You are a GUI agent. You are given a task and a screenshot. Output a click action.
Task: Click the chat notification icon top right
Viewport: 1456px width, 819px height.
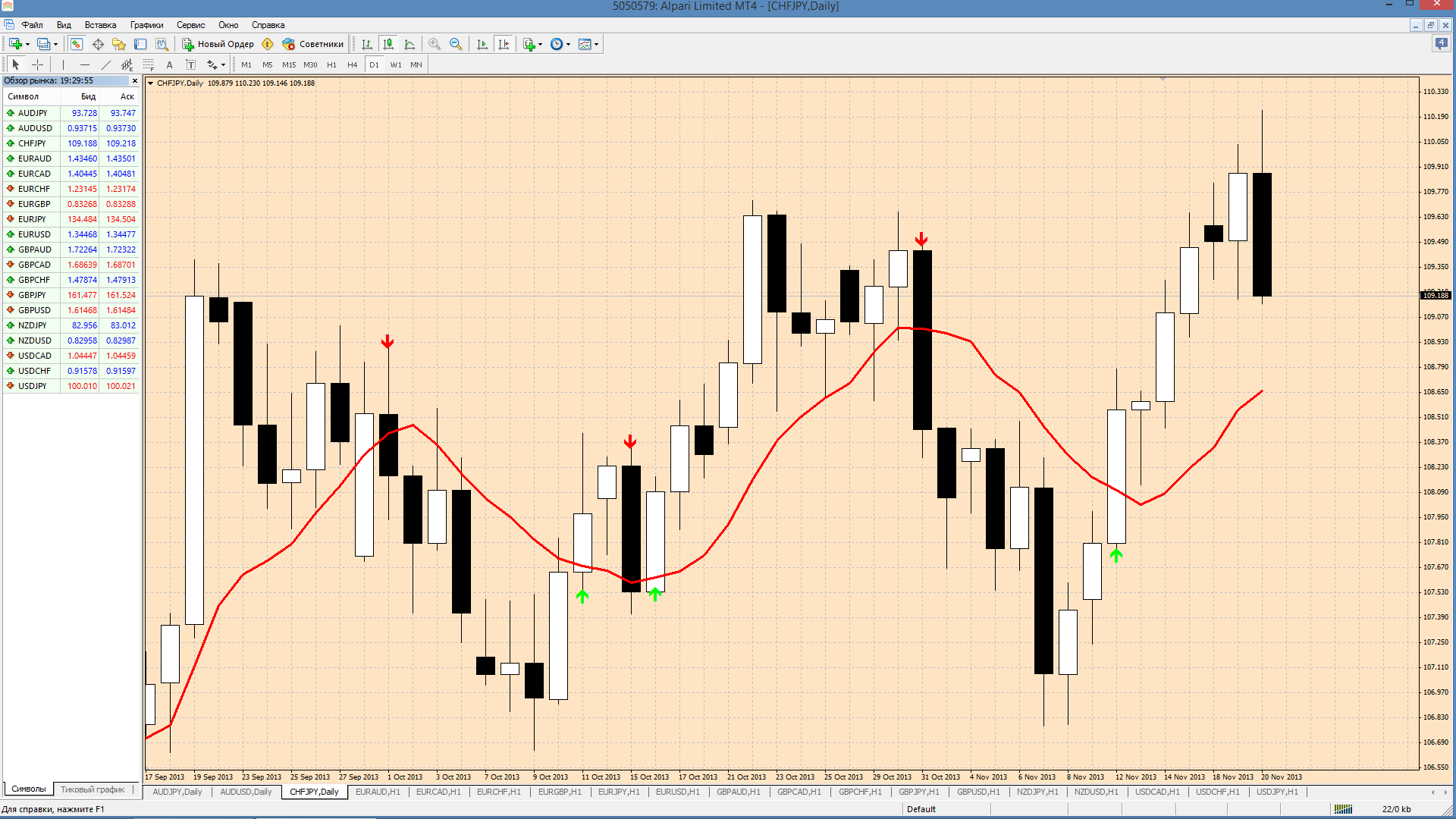coord(1442,44)
